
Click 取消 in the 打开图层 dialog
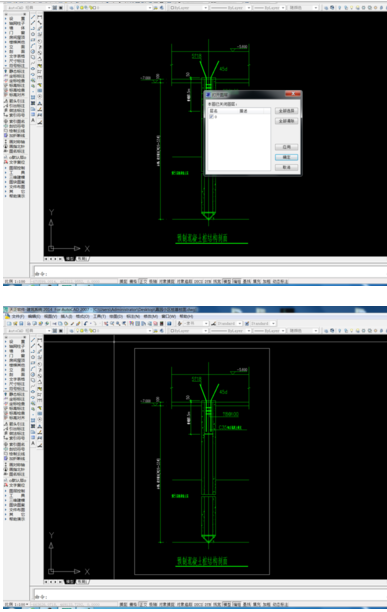click(x=286, y=167)
